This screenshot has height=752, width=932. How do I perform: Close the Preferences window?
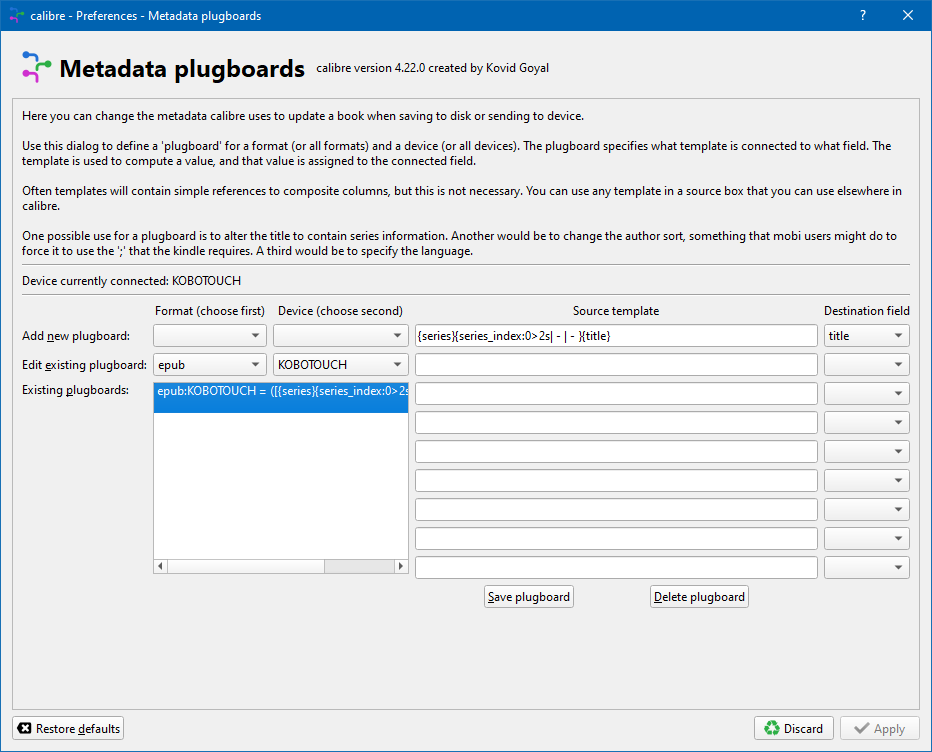coord(908,15)
